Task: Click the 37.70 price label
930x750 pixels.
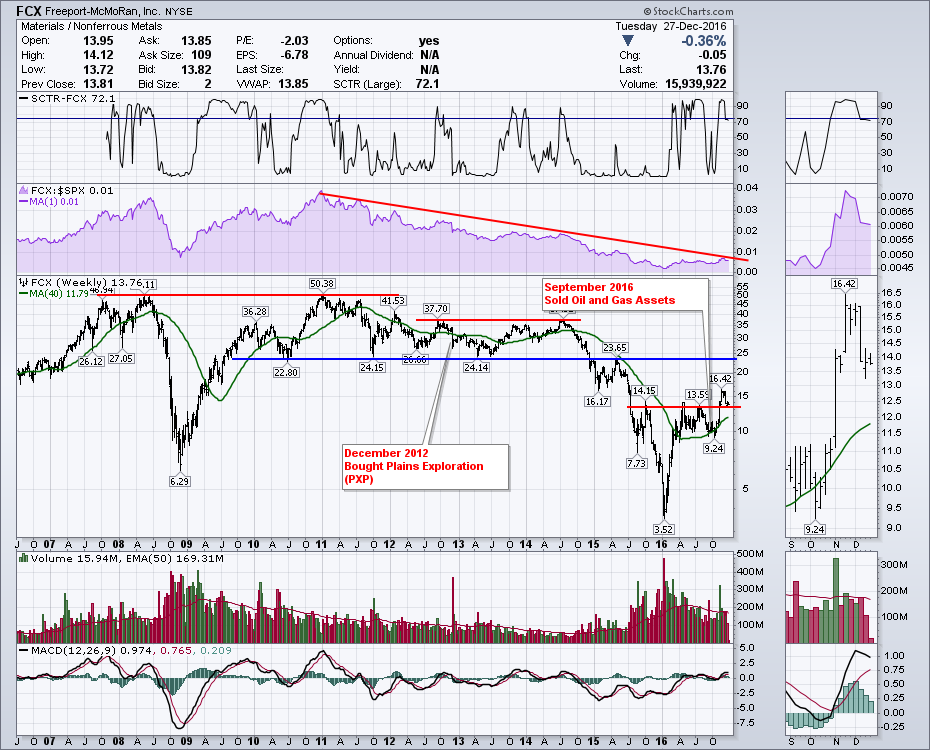Action: coord(436,308)
